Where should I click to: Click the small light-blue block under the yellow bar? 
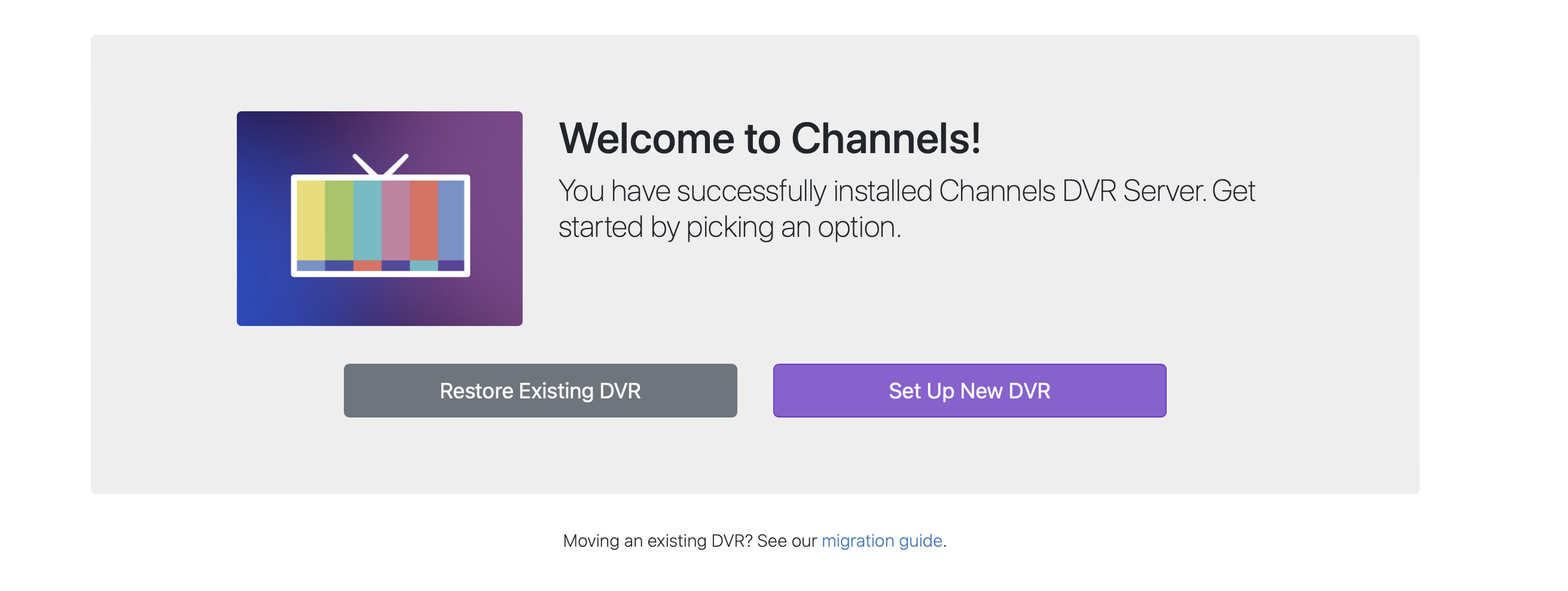pos(310,266)
